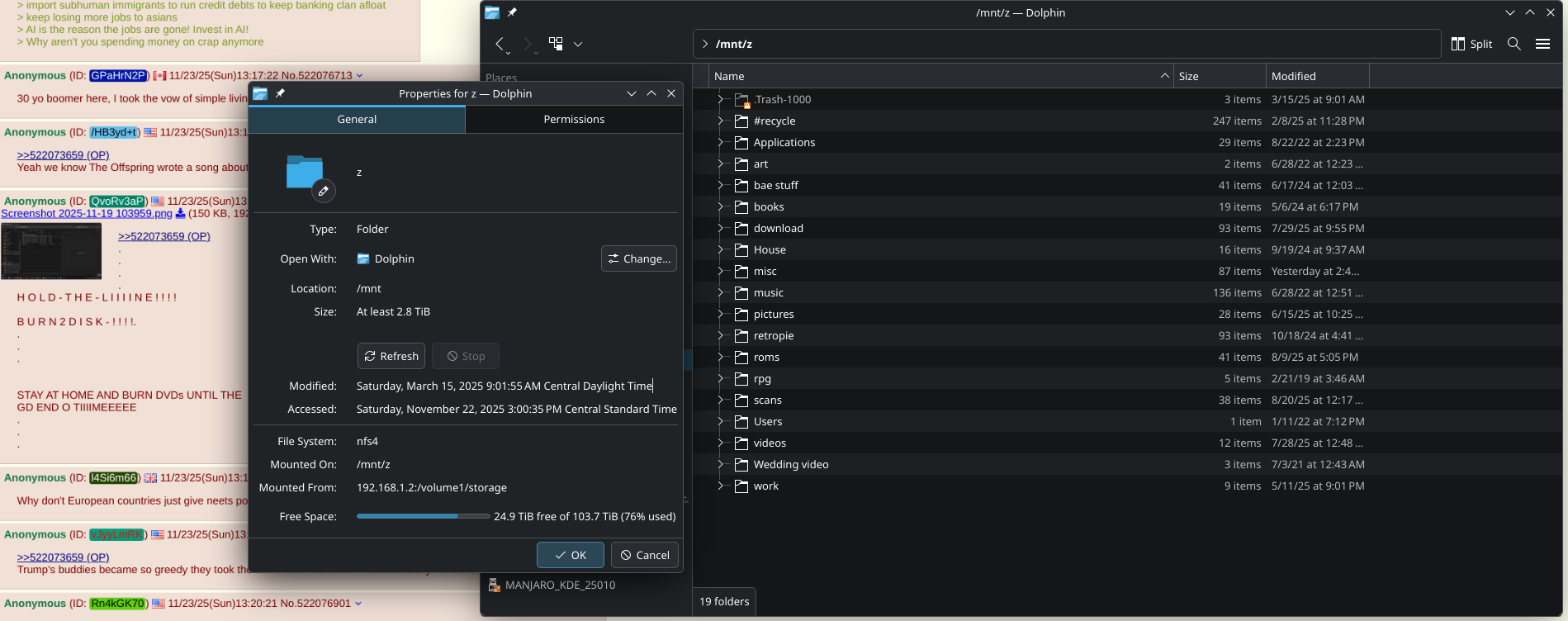Select the misc folder icon
The width and height of the screenshot is (1568, 621).
(x=741, y=271)
